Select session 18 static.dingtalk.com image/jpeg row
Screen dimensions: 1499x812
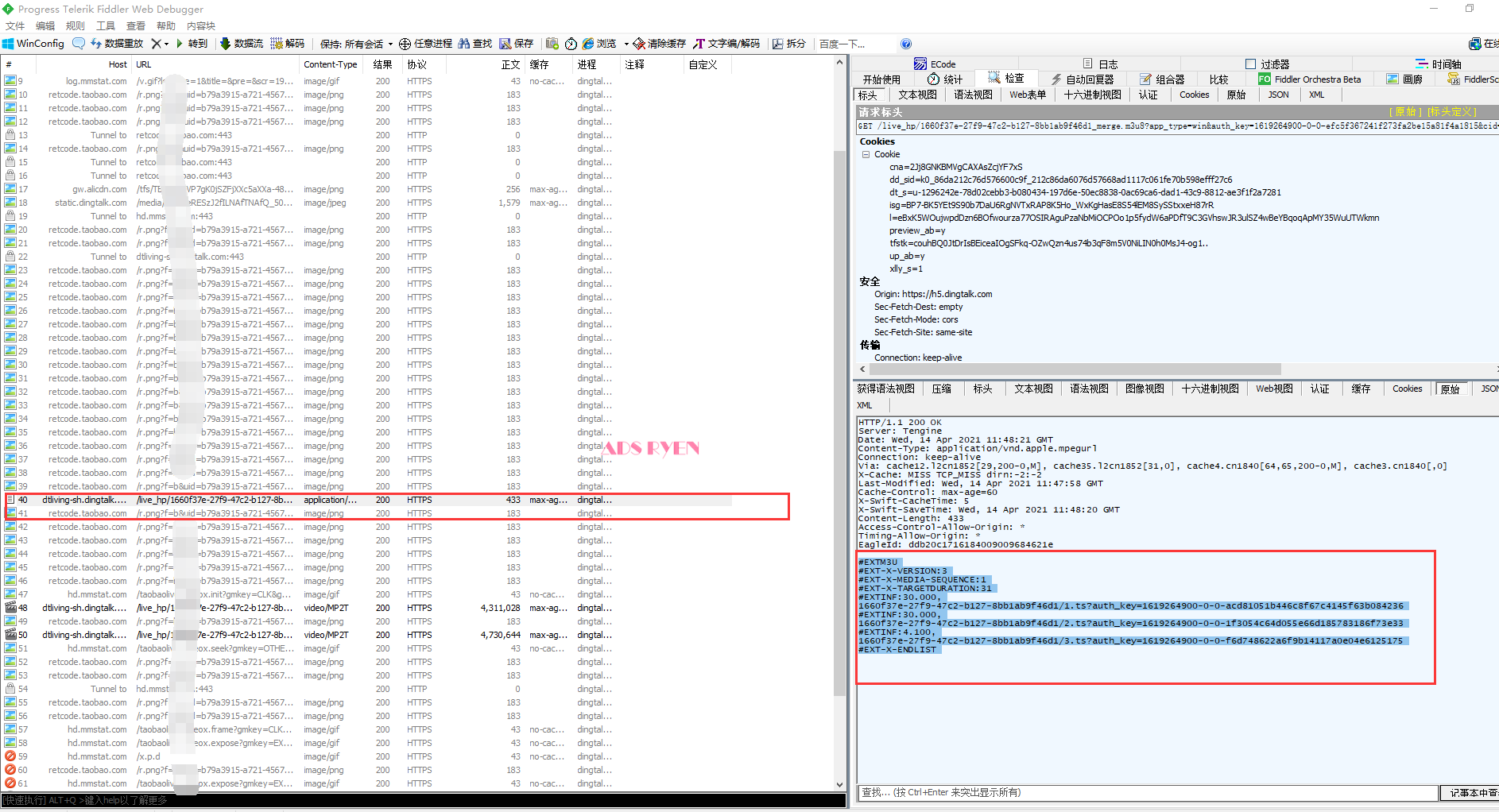[x=369, y=203]
